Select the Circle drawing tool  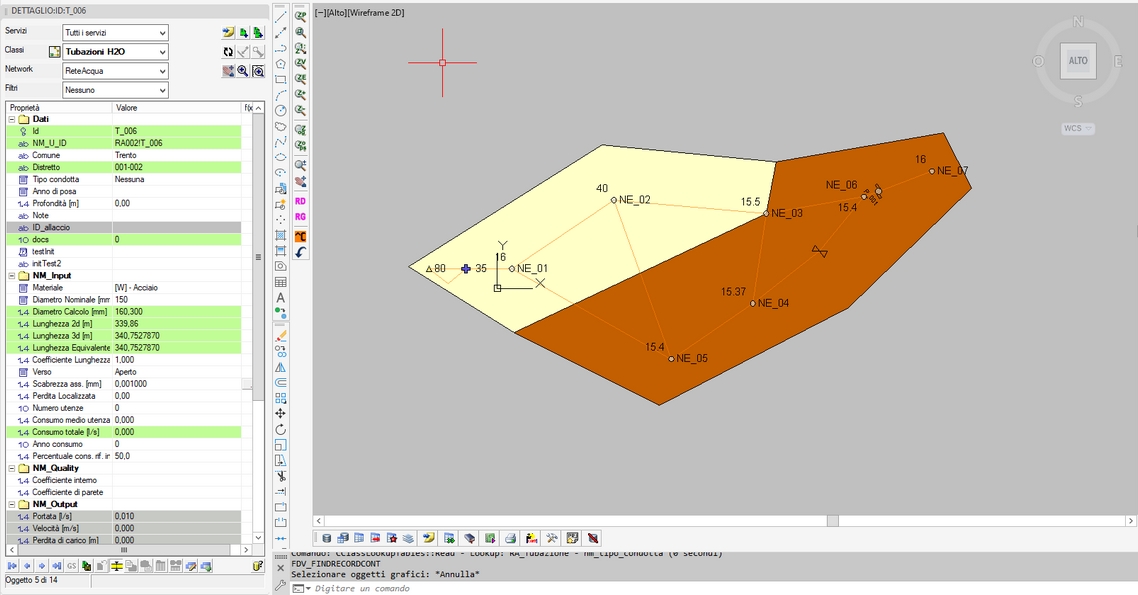[x=281, y=110]
